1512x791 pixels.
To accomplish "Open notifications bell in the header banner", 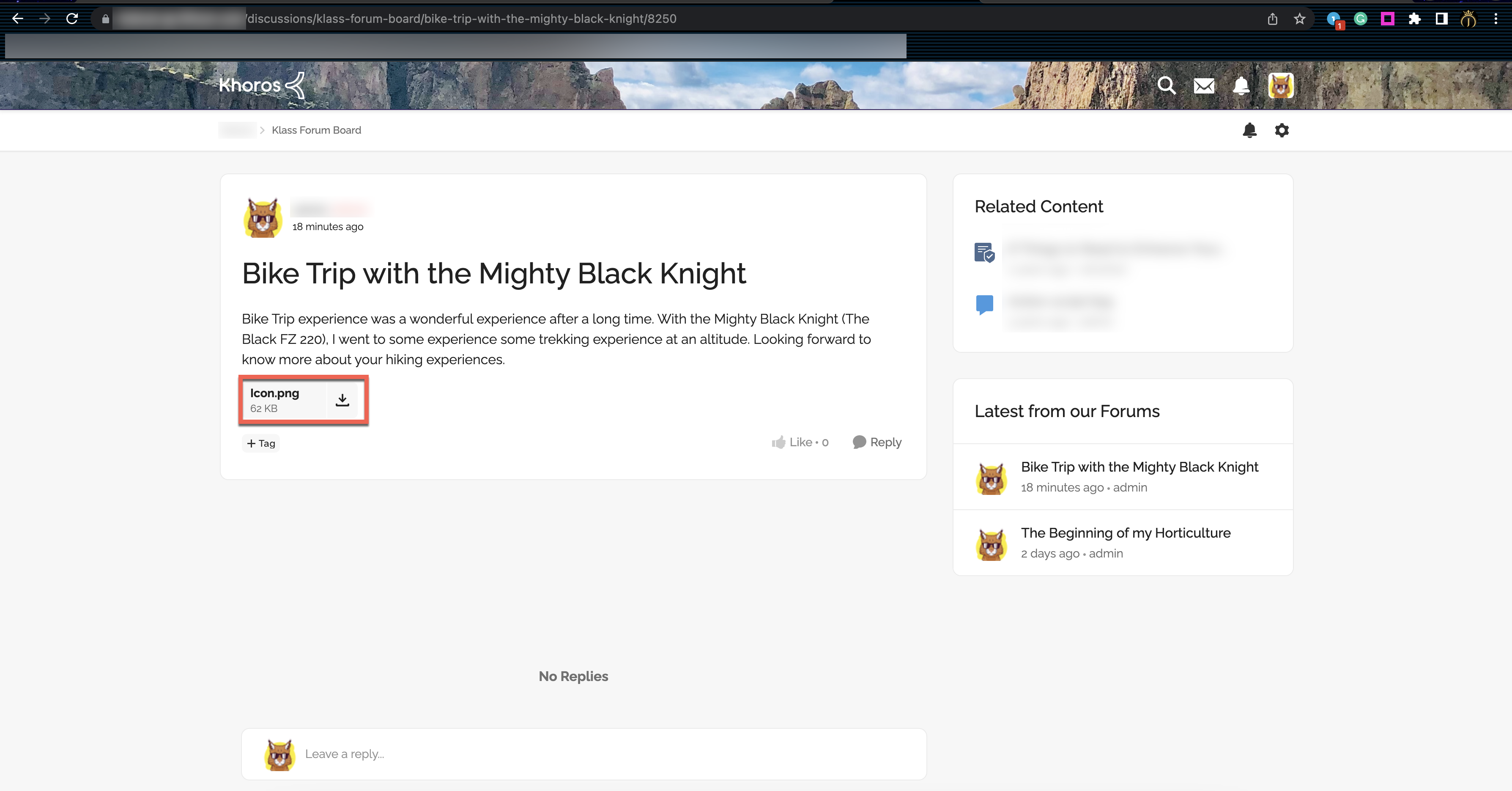I will point(1241,86).
